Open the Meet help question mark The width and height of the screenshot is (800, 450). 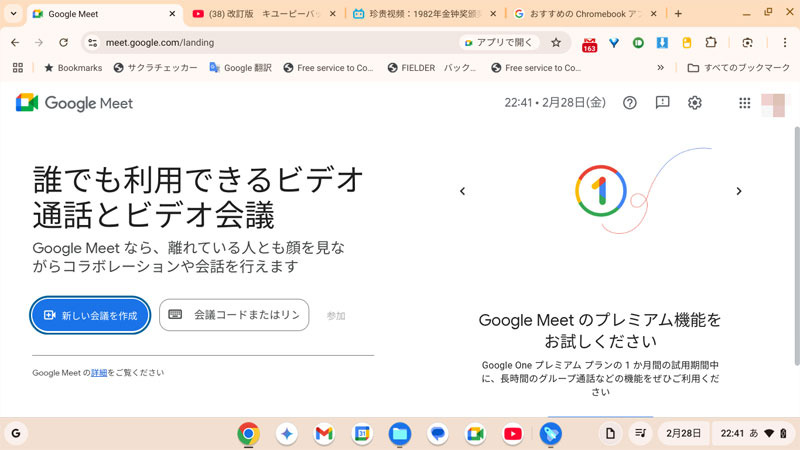629,103
